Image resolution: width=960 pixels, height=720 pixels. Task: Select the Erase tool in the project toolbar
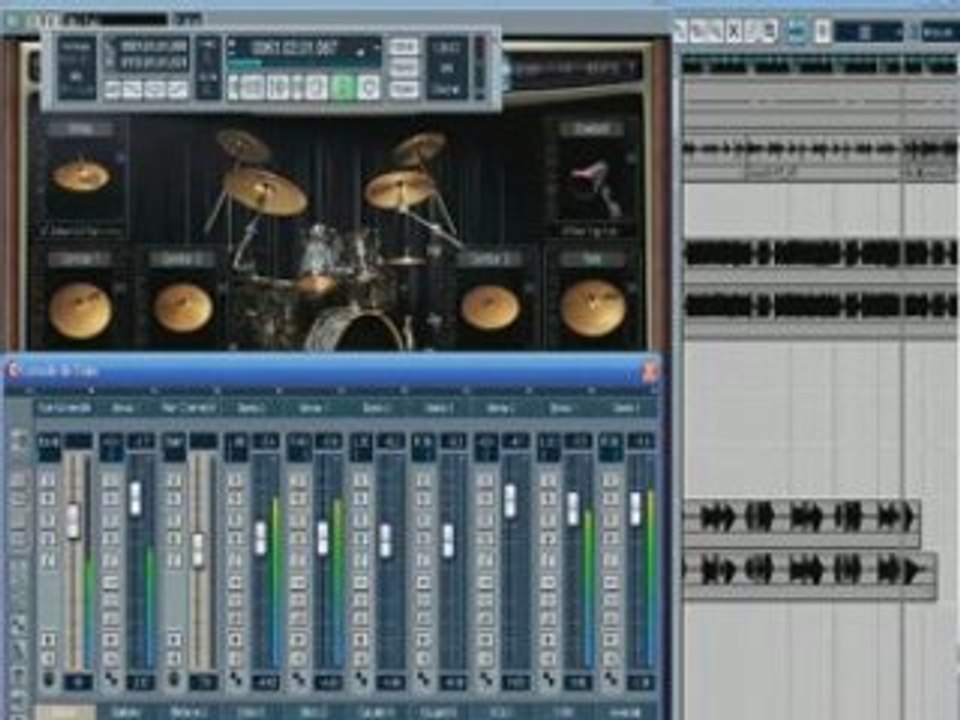pyautogui.click(x=699, y=30)
